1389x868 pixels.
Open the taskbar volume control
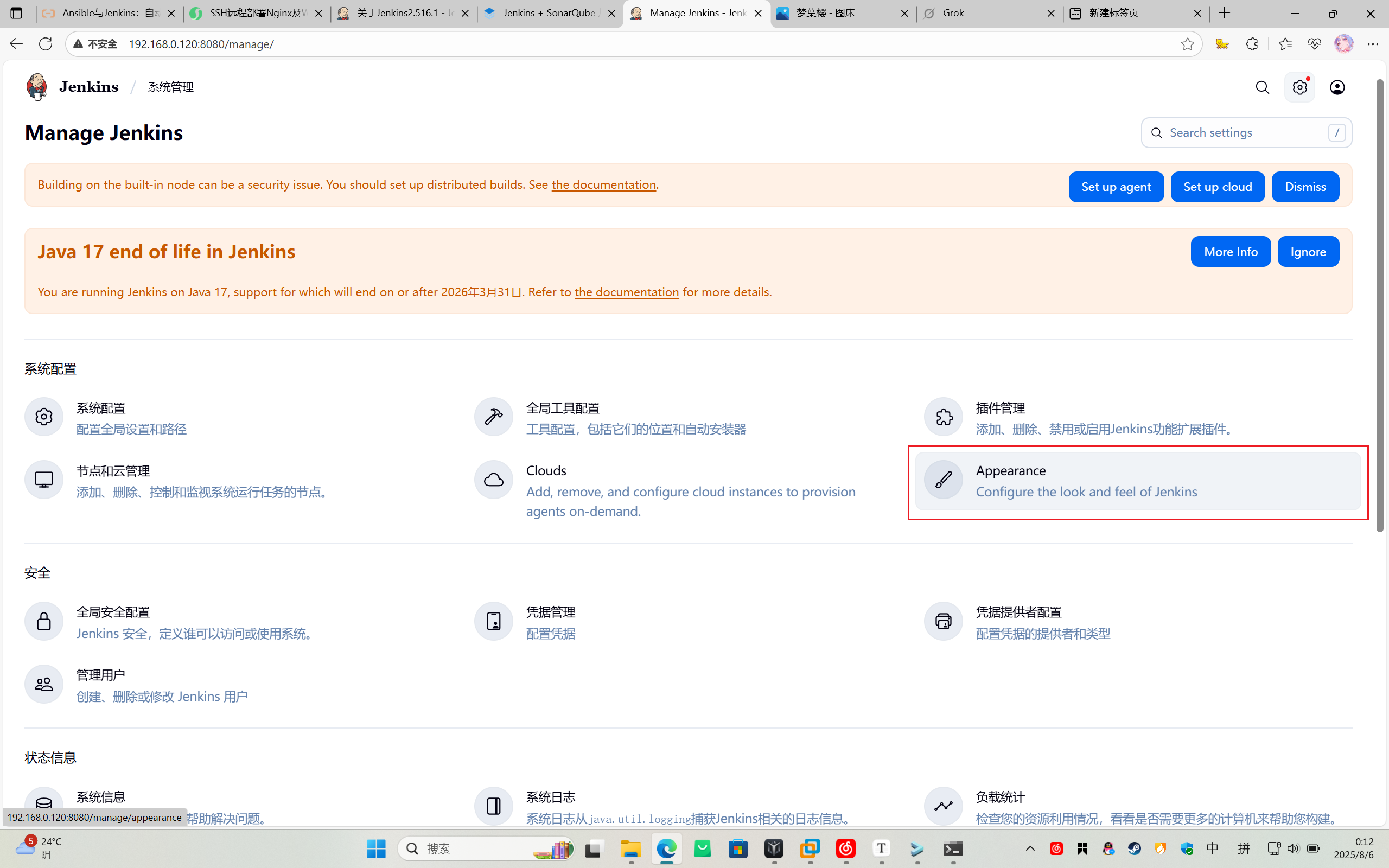(1292, 848)
